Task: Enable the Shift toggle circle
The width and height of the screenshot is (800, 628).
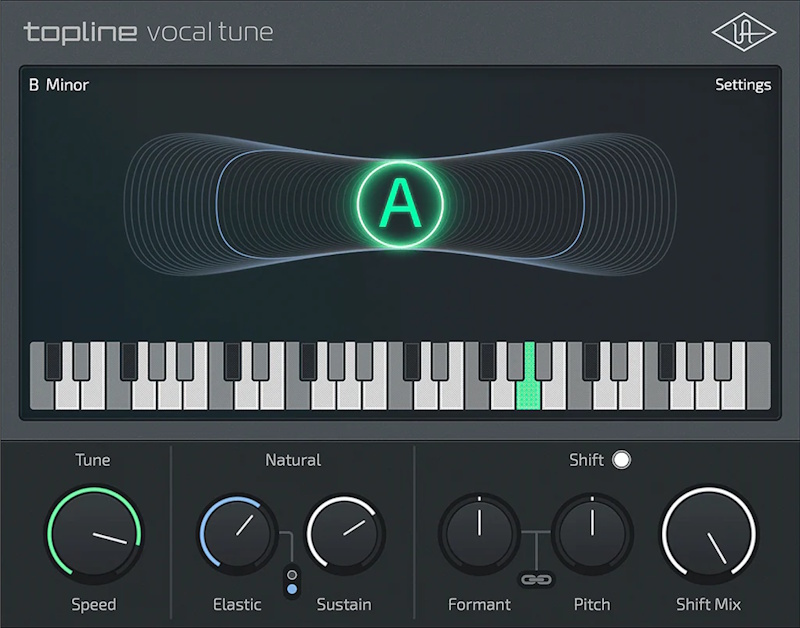Action: (x=621, y=460)
